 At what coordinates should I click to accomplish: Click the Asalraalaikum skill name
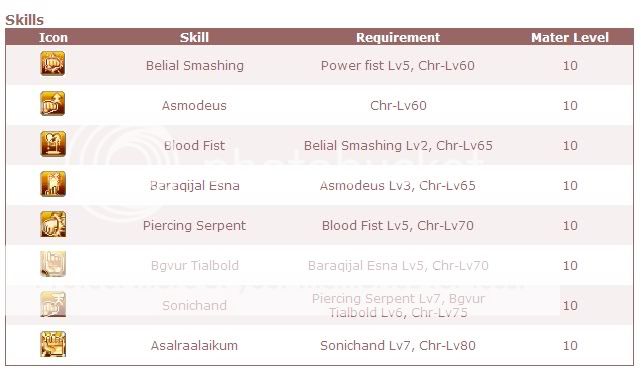(x=194, y=346)
